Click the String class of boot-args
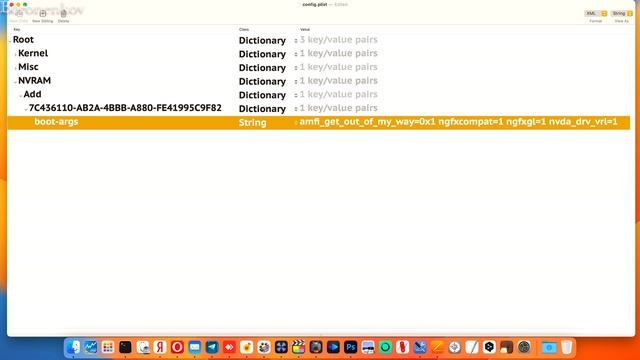The width and height of the screenshot is (640, 360). click(x=252, y=122)
